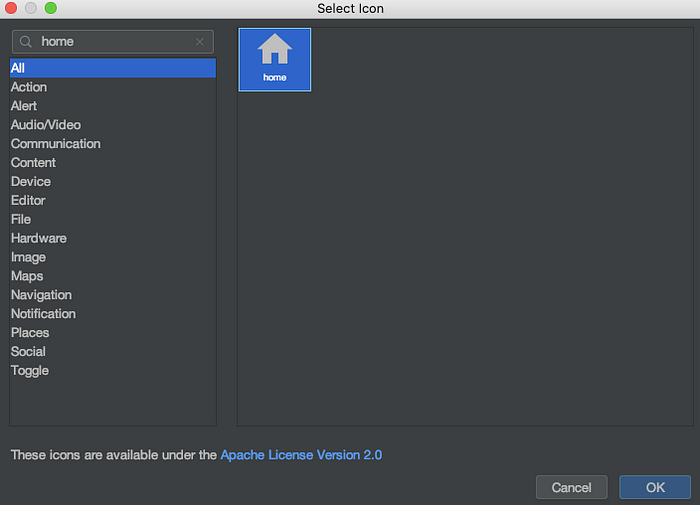700x505 pixels.
Task: Pick the Communication category
Action: pos(113,144)
